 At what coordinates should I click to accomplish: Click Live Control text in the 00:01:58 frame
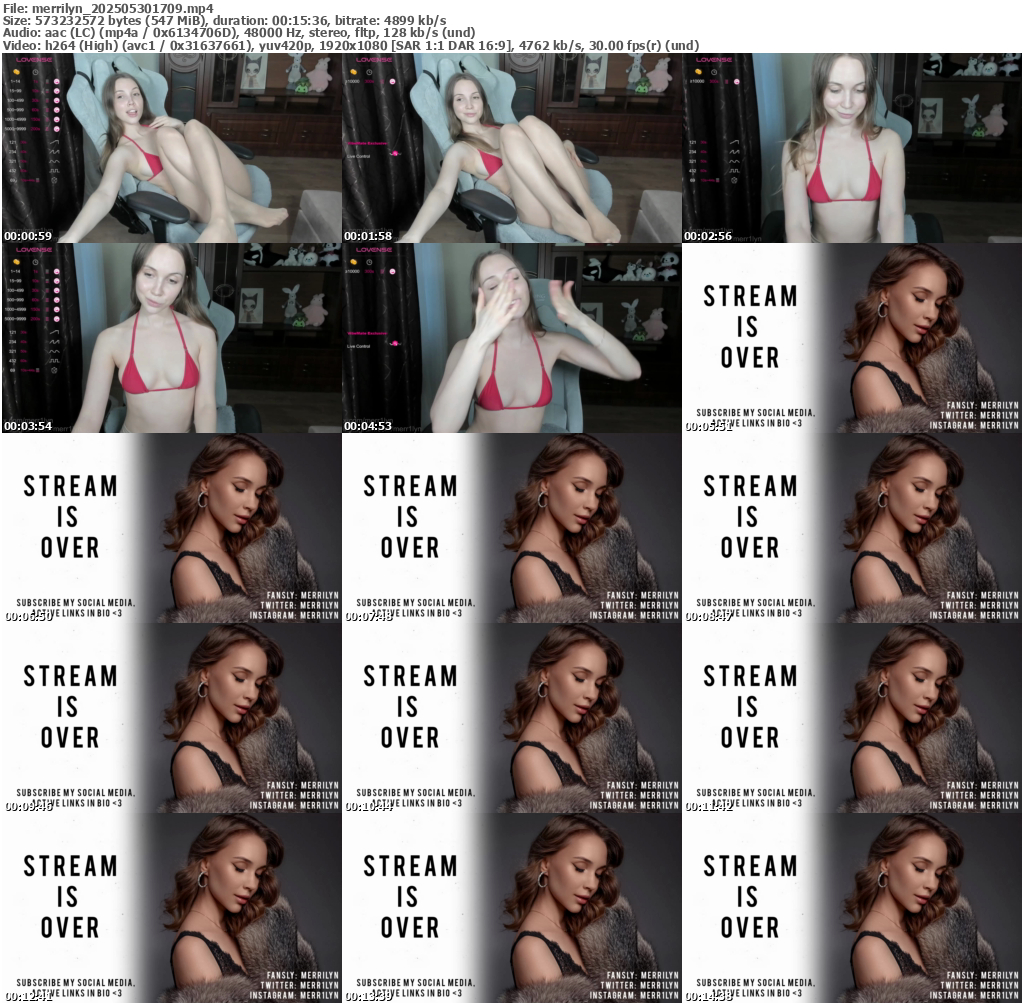click(x=359, y=157)
